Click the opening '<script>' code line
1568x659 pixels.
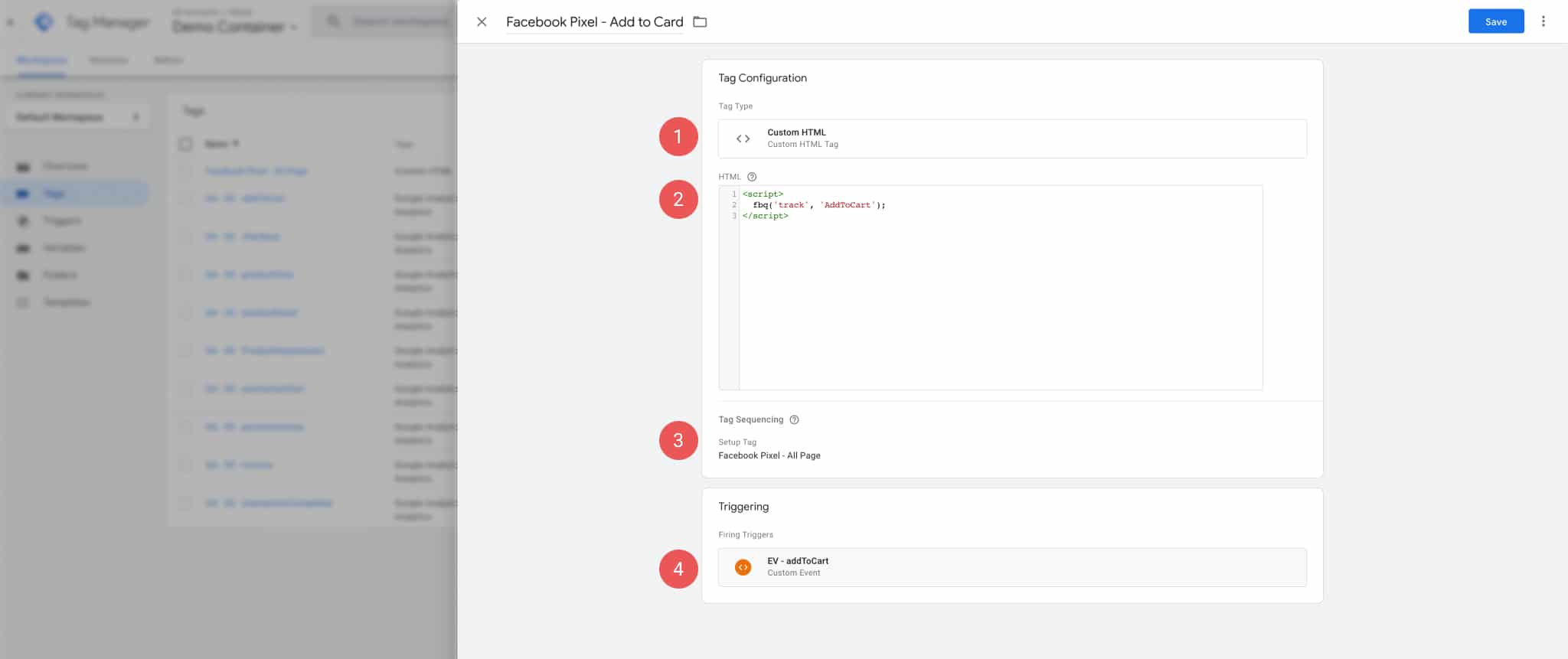click(763, 194)
